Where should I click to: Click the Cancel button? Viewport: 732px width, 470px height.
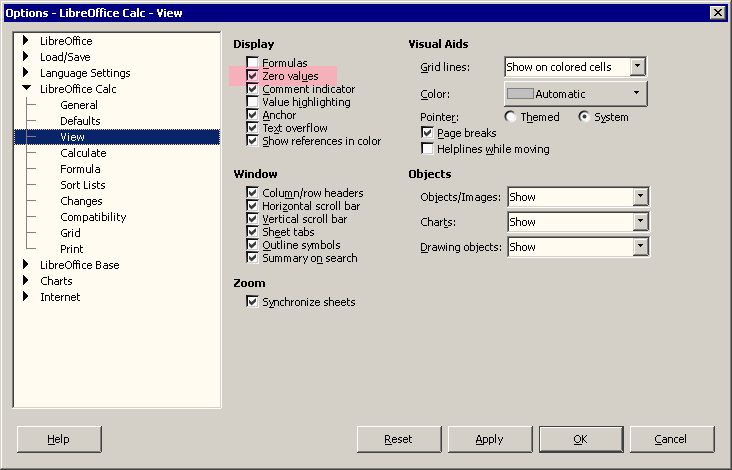click(672, 439)
